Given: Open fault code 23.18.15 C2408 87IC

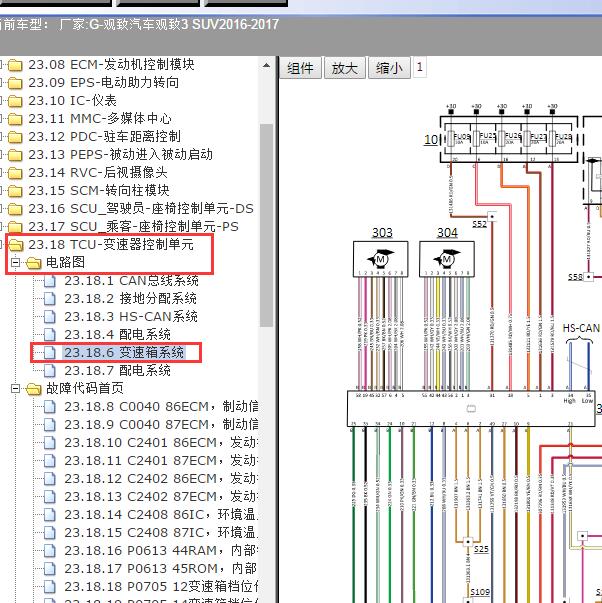Looking at the screenshot, I should 161,533.
